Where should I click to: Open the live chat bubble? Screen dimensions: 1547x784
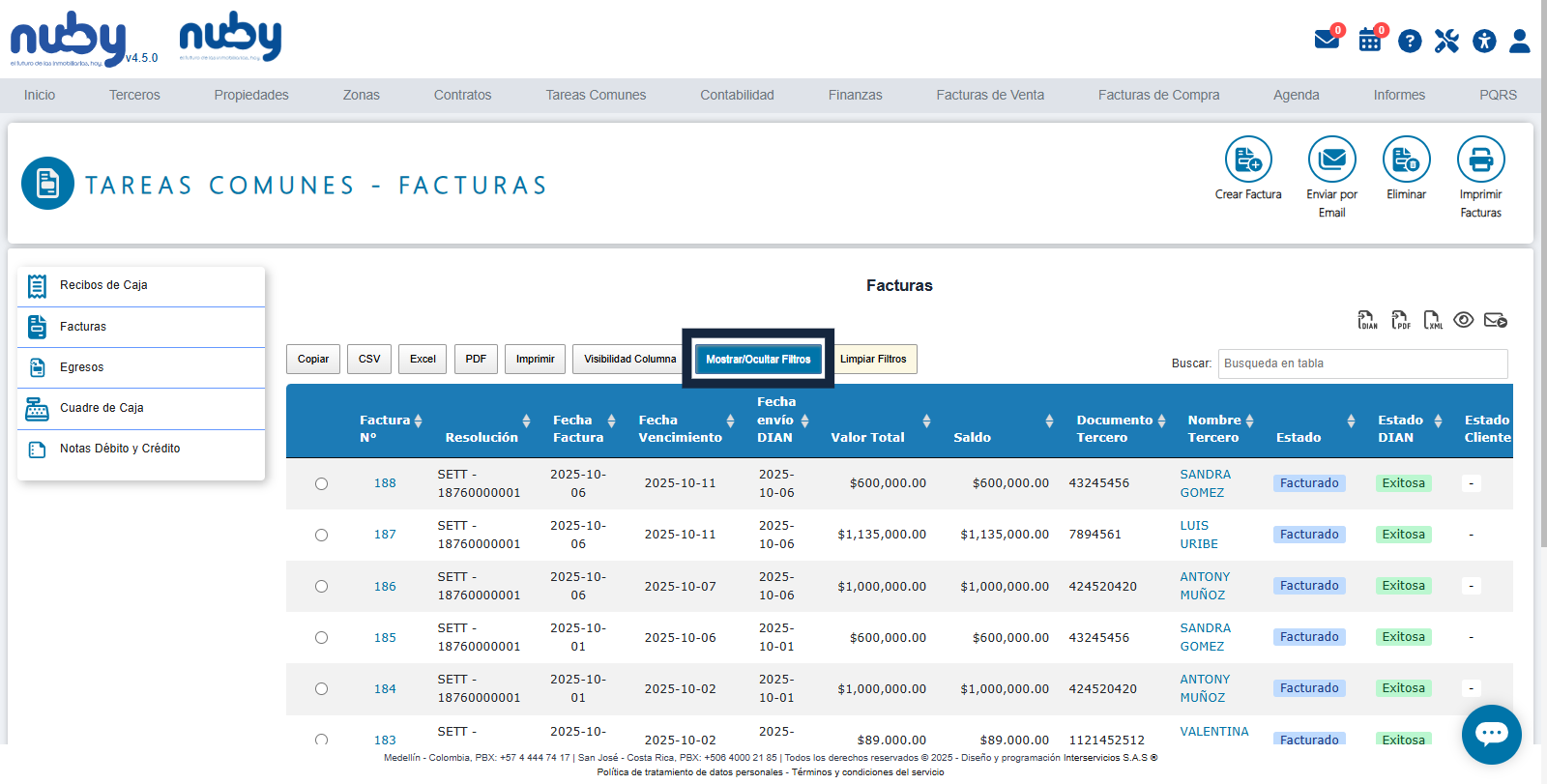click(1491, 734)
